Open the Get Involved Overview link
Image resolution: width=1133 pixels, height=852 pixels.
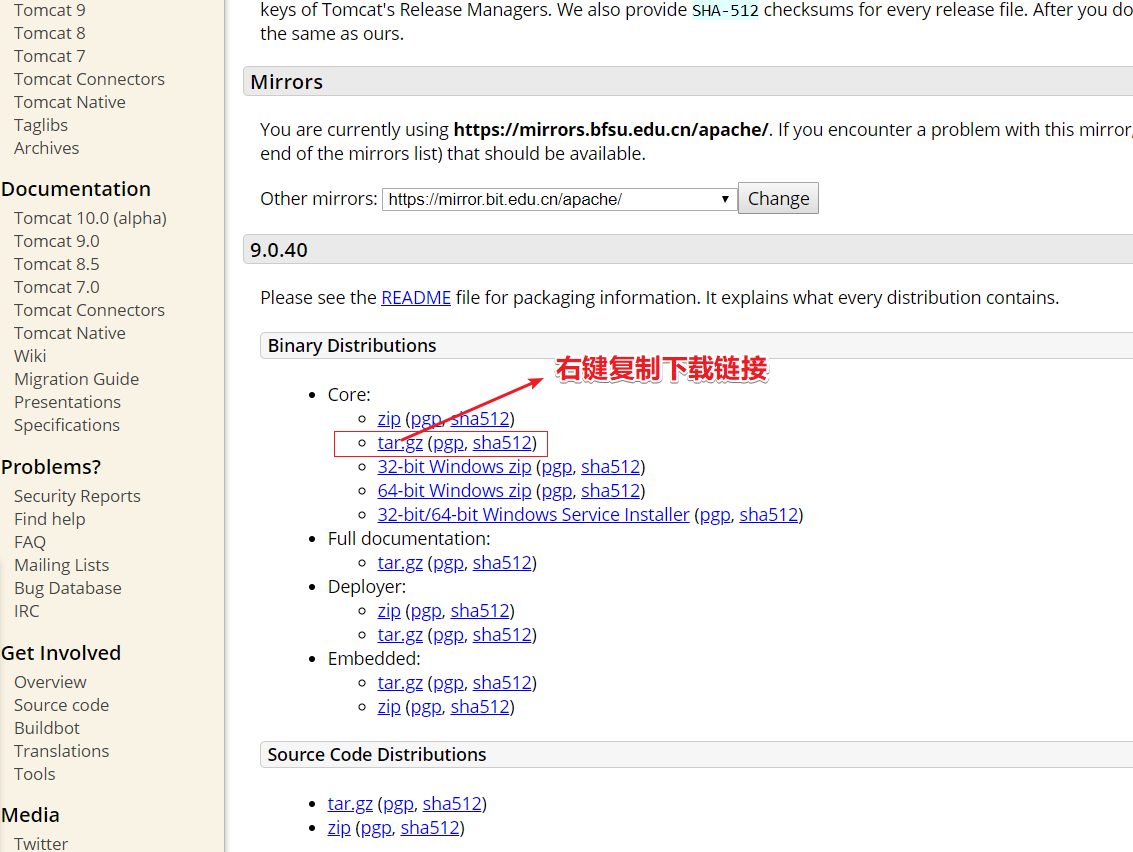click(x=50, y=682)
